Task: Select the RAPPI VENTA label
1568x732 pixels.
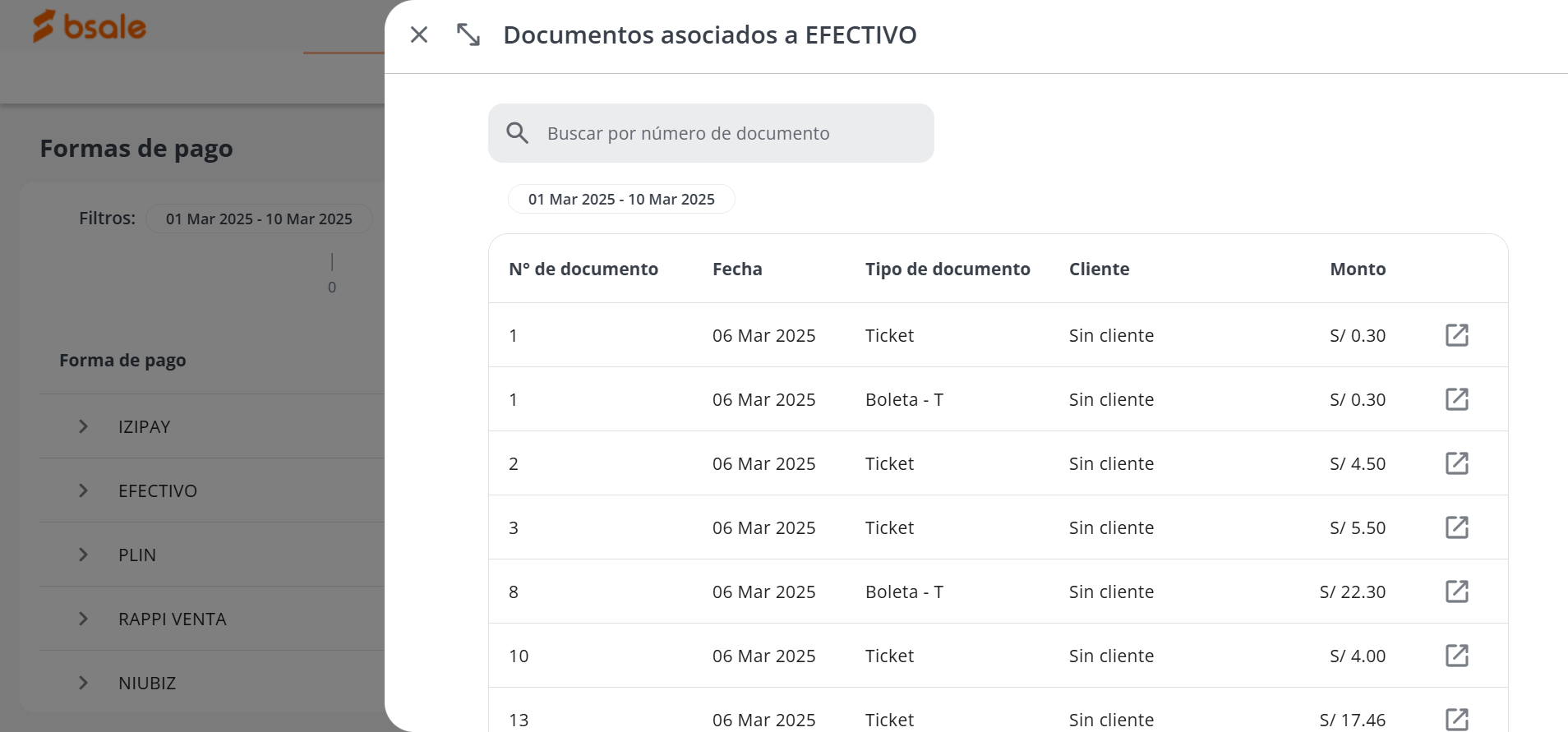Action: [173, 619]
